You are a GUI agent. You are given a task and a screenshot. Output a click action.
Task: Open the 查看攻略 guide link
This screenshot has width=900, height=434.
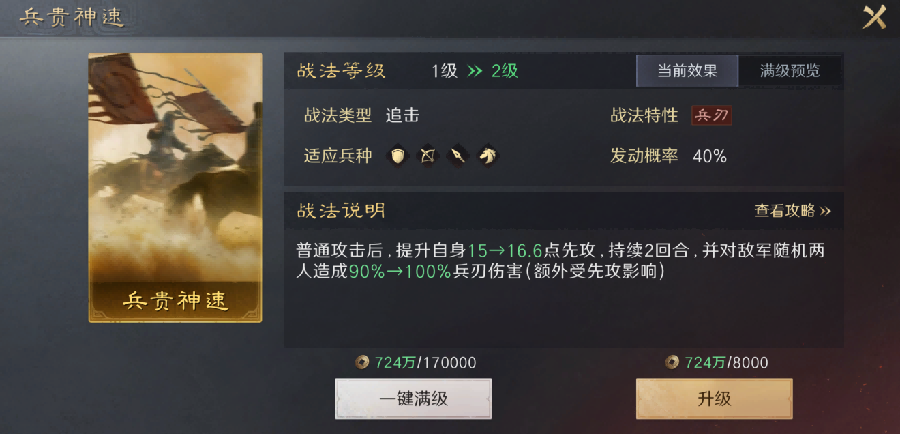click(792, 211)
